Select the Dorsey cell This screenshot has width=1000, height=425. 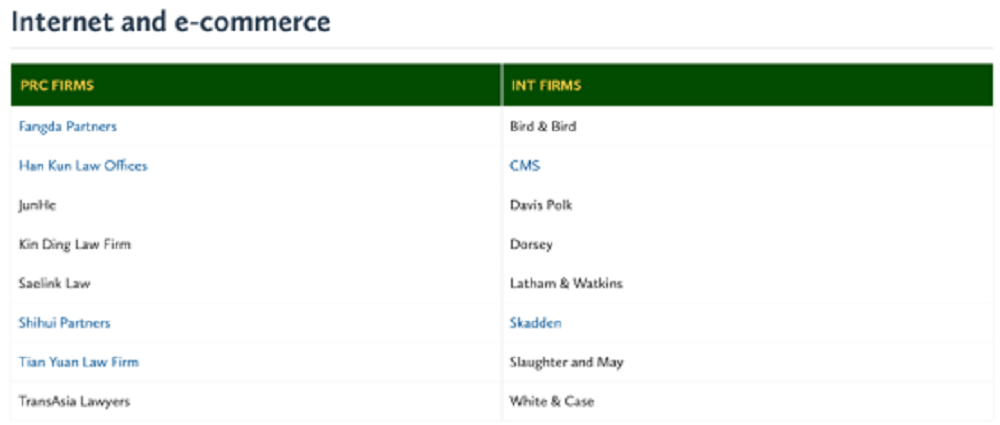[x=748, y=244]
